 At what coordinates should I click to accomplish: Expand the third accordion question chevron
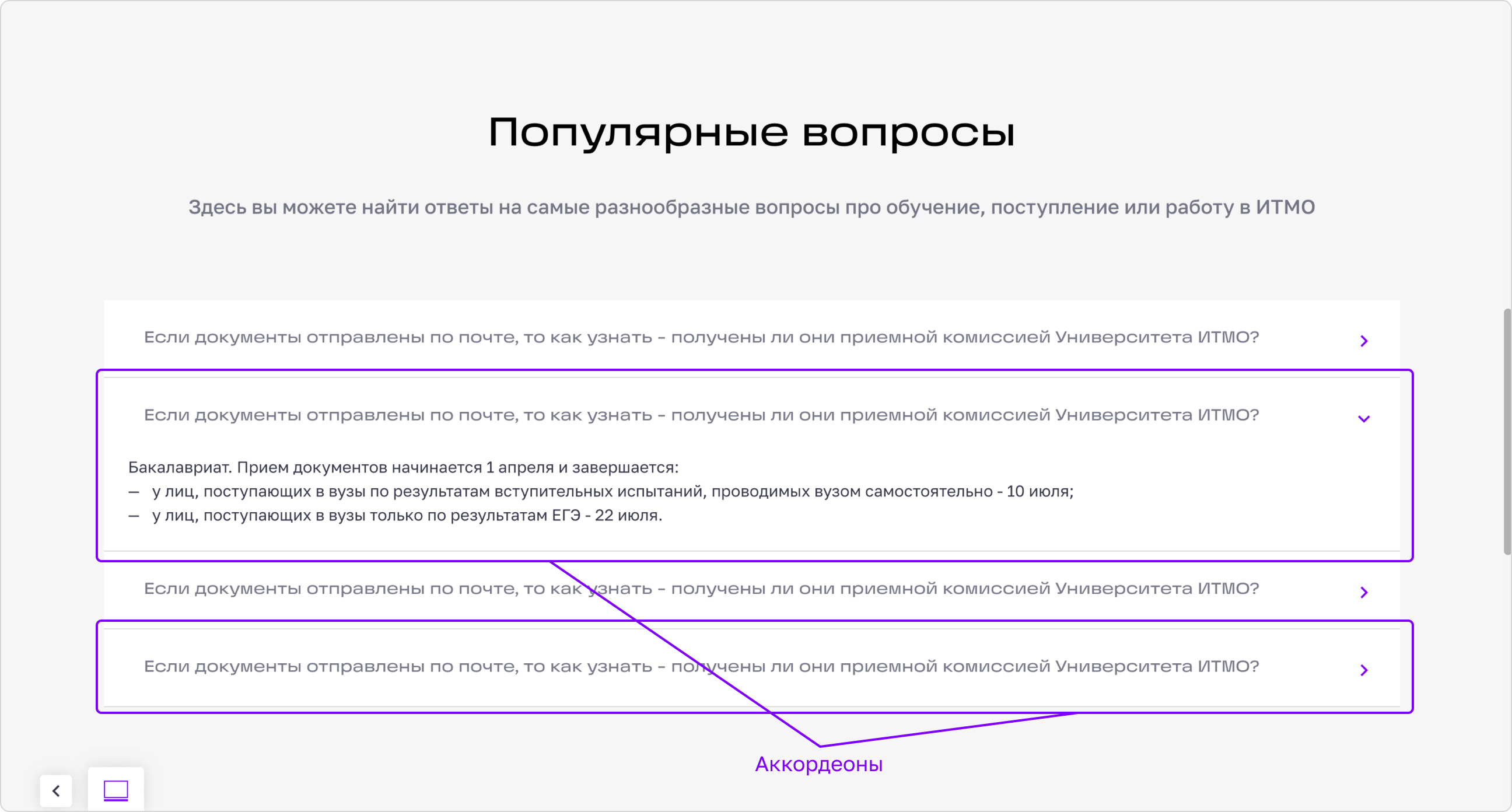coord(1363,592)
